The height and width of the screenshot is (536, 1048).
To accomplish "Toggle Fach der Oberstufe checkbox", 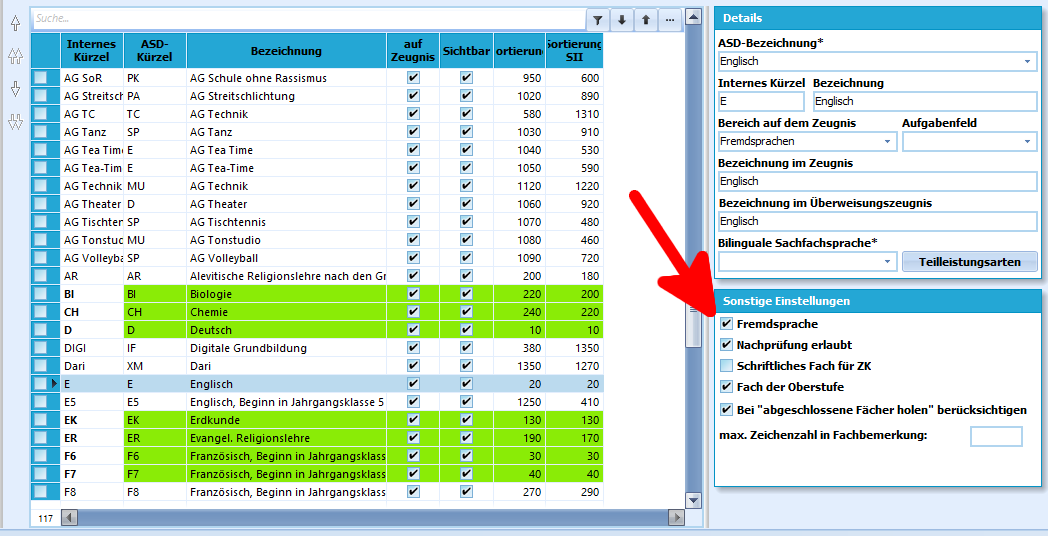I will (x=727, y=387).
